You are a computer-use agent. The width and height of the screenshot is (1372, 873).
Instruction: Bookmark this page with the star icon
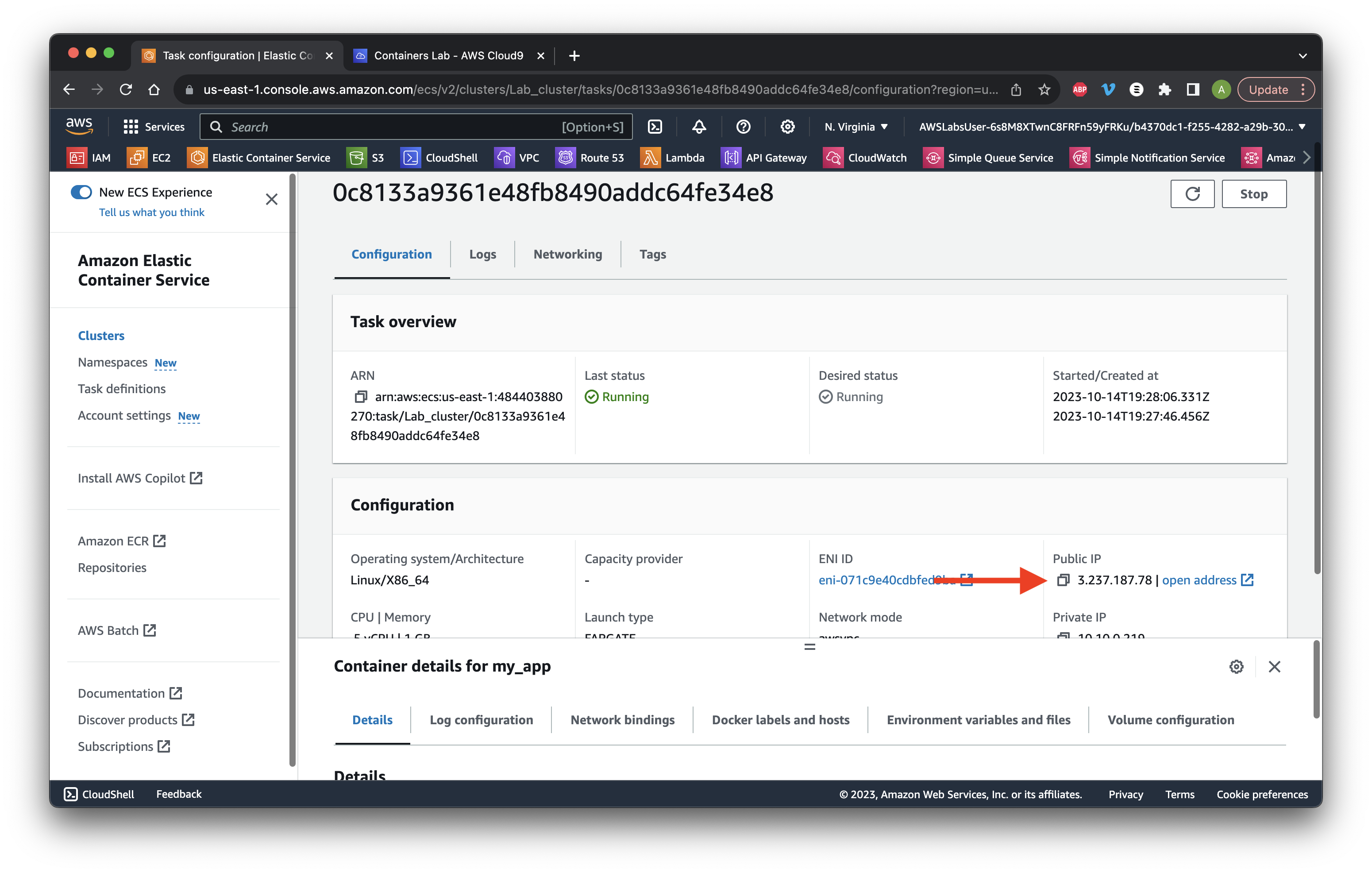(x=1044, y=90)
